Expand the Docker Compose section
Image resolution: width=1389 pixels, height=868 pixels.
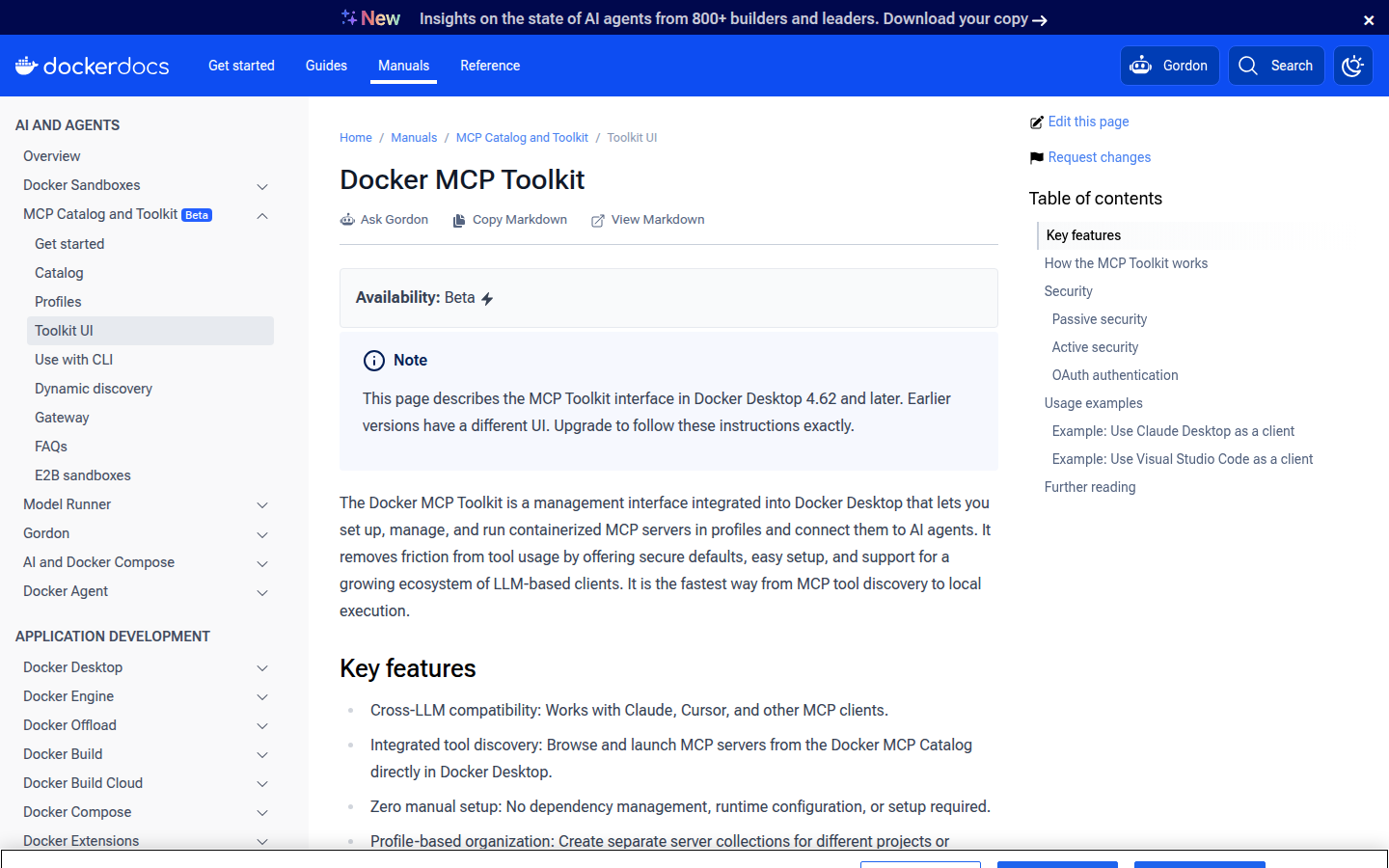coord(262,813)
